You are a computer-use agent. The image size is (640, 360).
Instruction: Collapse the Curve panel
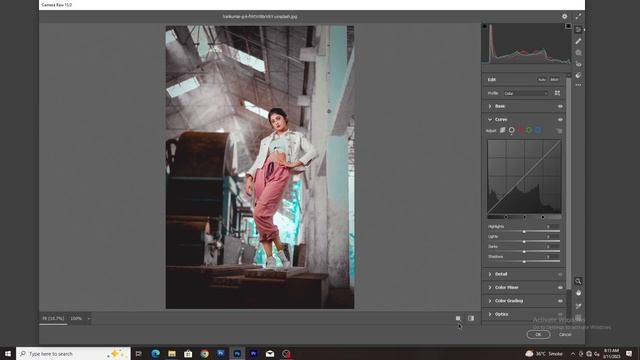point(490,120)
